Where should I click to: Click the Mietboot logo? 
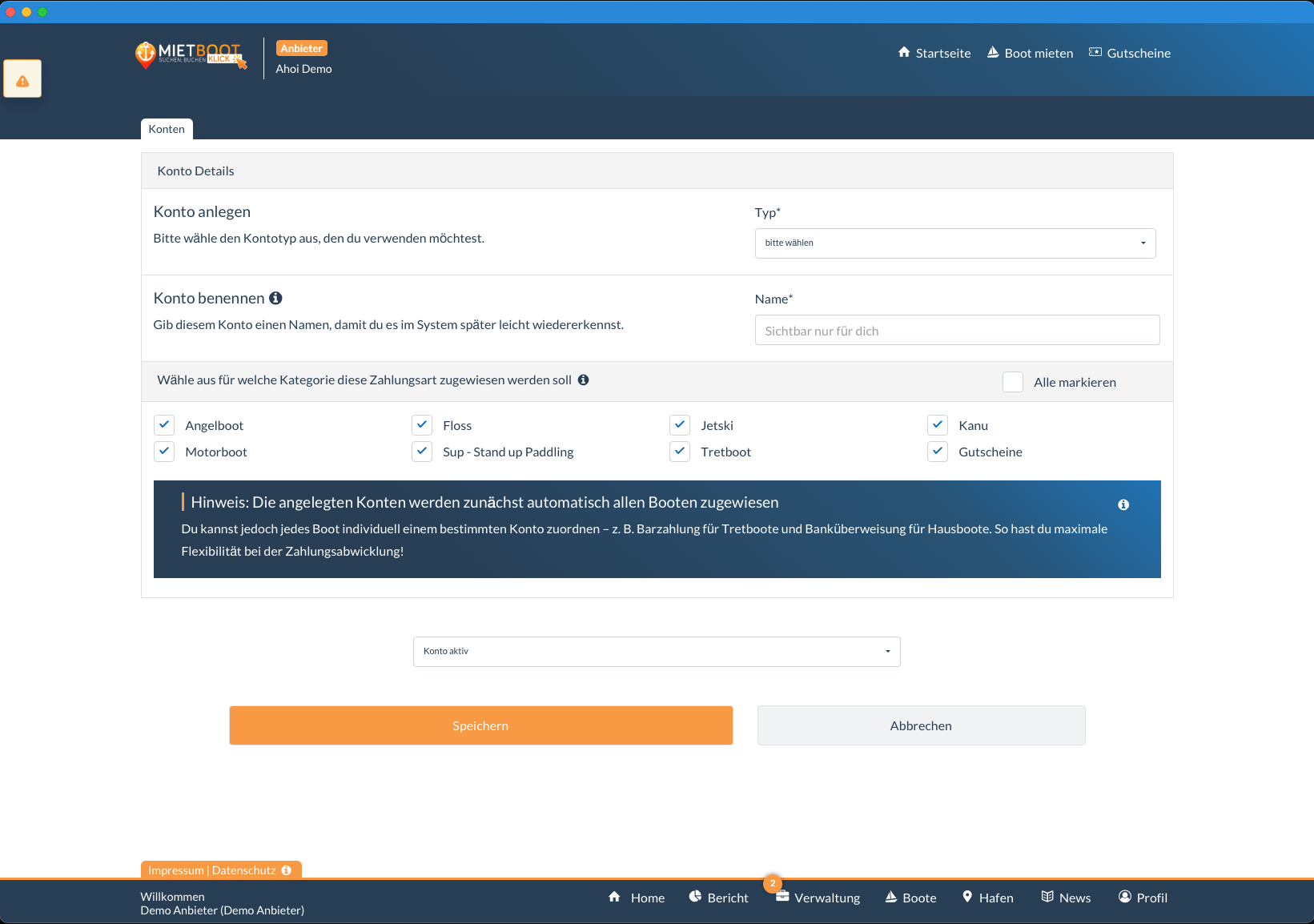[x=191, y=54]
